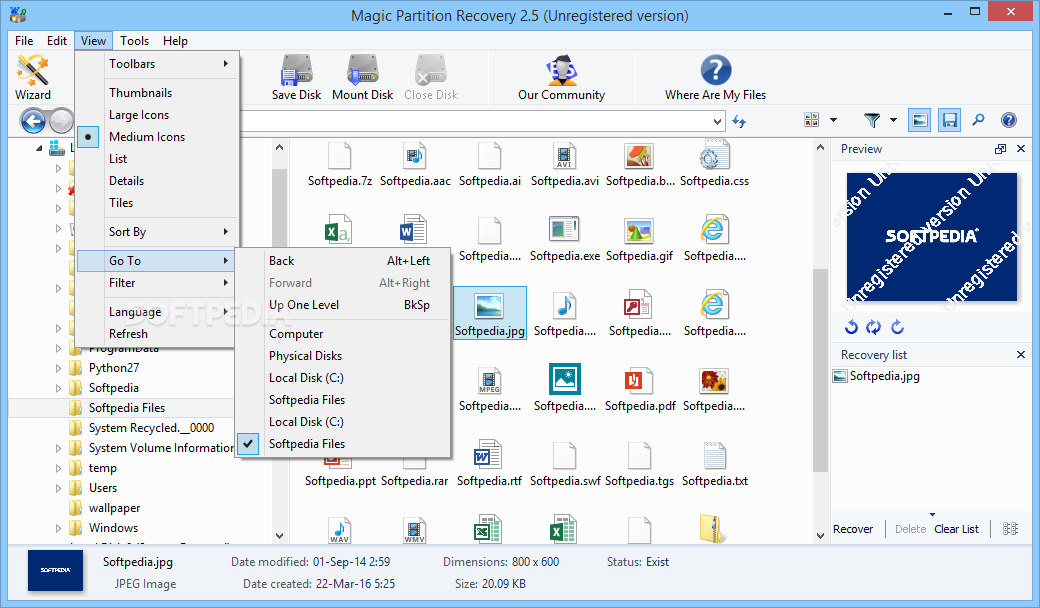Viewport: 1040px width, 608px height.
Task: Click Refresh in the View menu
Action: [x=157, y=334]
